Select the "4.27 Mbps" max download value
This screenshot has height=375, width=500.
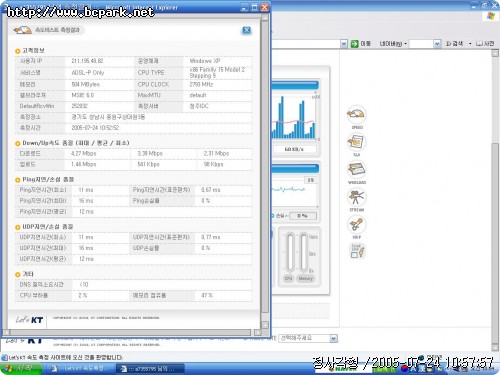pos(83,154)
